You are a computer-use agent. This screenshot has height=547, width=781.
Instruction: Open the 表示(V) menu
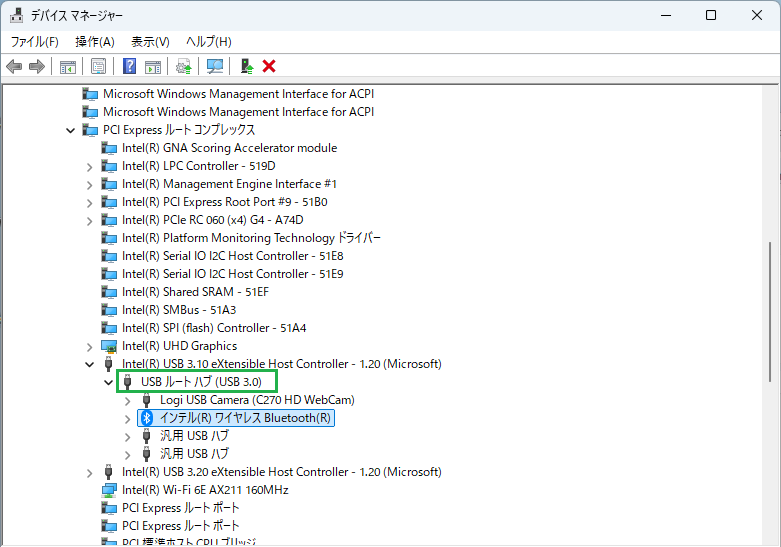(150, 42)
